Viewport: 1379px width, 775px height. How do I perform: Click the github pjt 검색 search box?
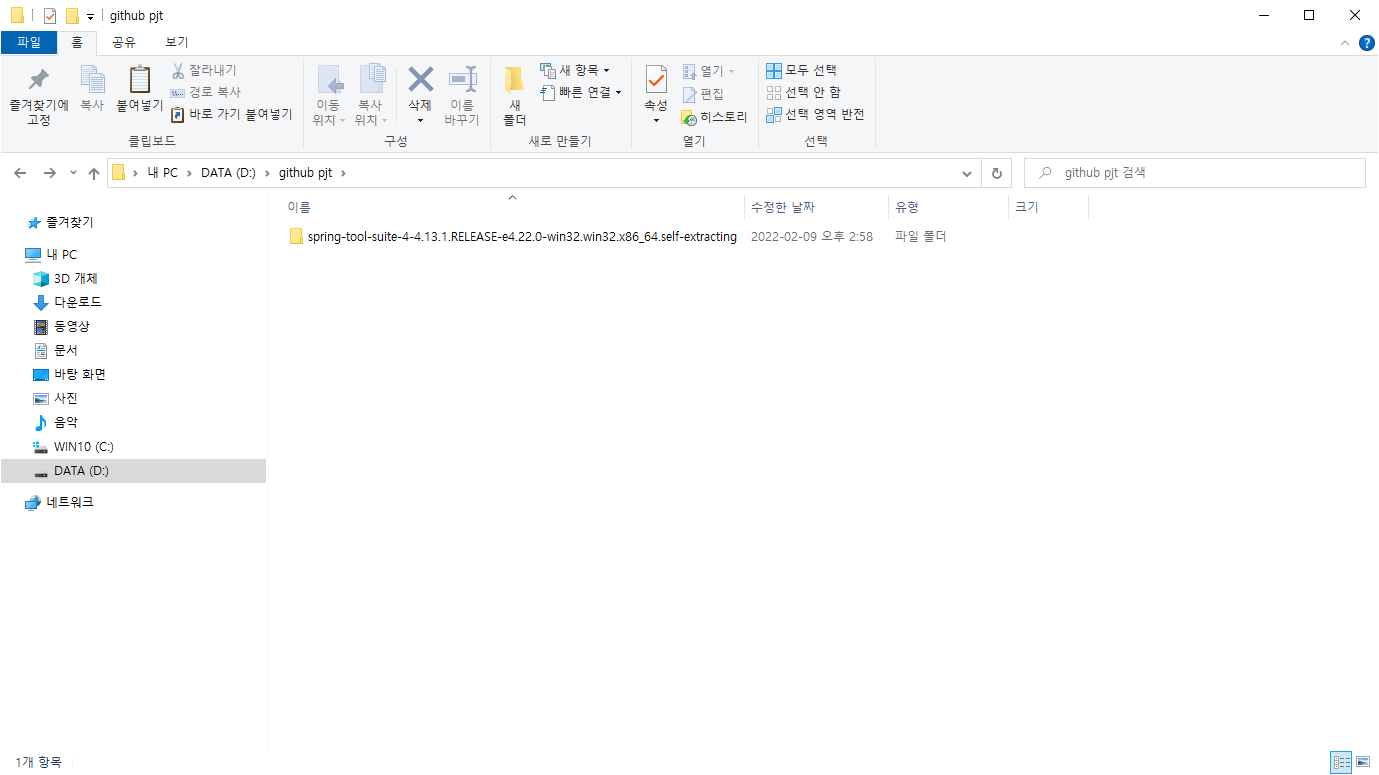[x=1195, y=173]
